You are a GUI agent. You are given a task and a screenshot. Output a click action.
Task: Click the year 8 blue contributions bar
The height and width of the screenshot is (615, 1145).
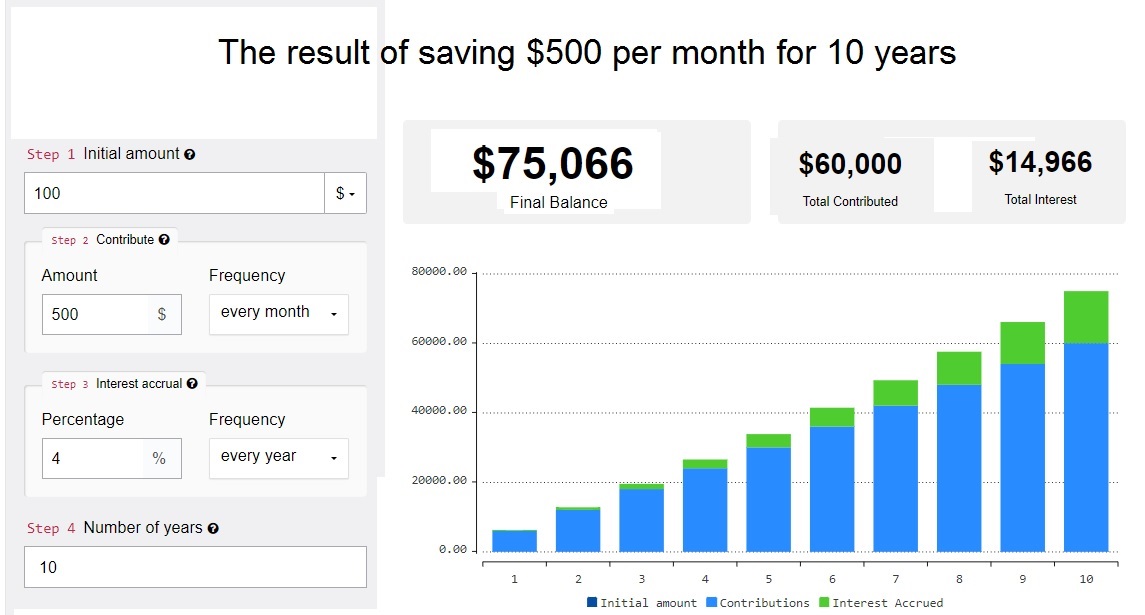click(x=959, y=467)
